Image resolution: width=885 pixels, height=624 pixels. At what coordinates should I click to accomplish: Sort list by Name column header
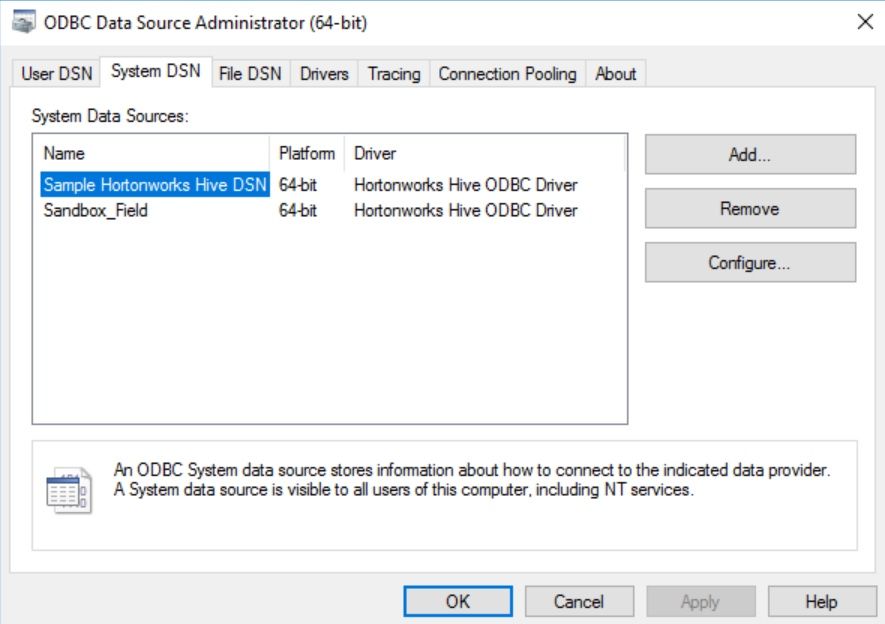[155, 154]
